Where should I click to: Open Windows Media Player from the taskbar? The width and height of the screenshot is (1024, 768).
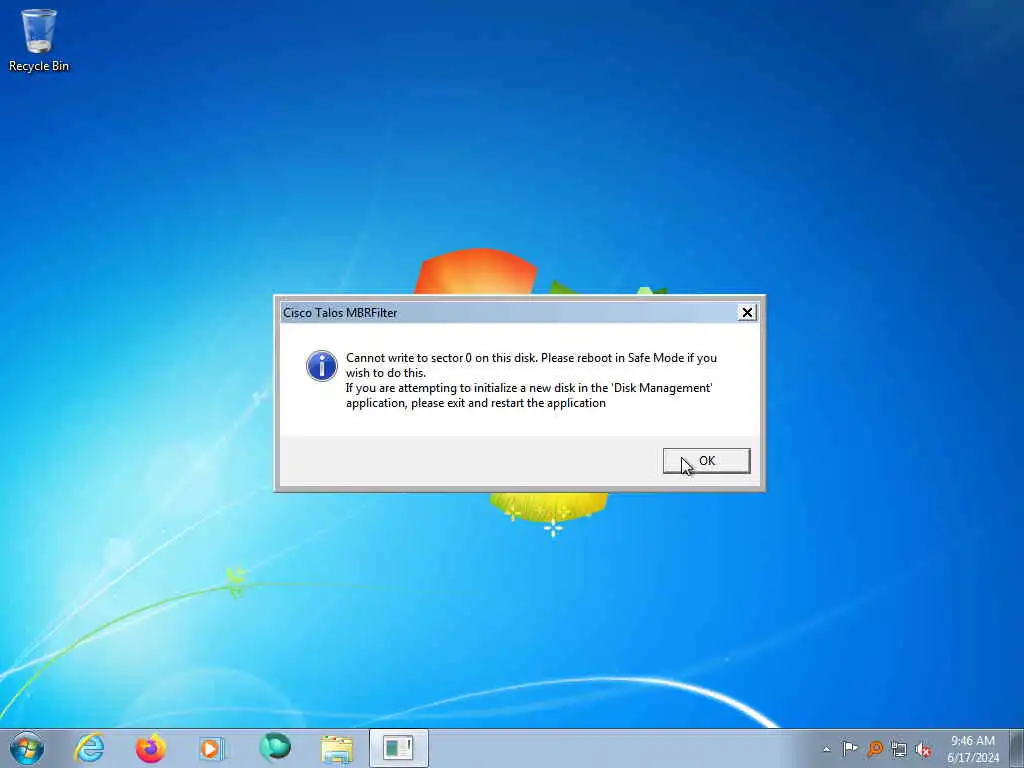212,748
